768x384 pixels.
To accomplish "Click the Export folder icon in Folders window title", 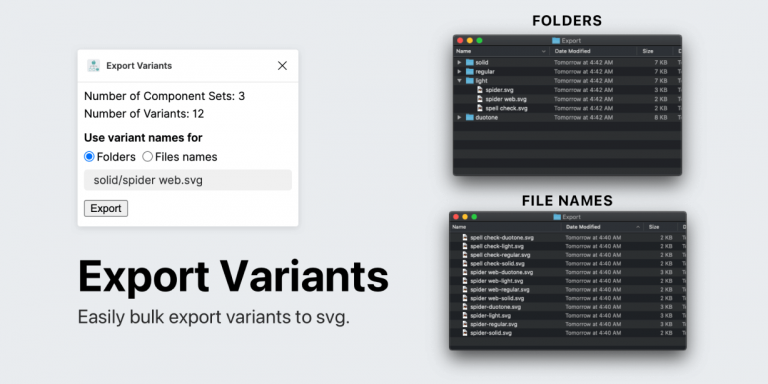I will [556, 41].
